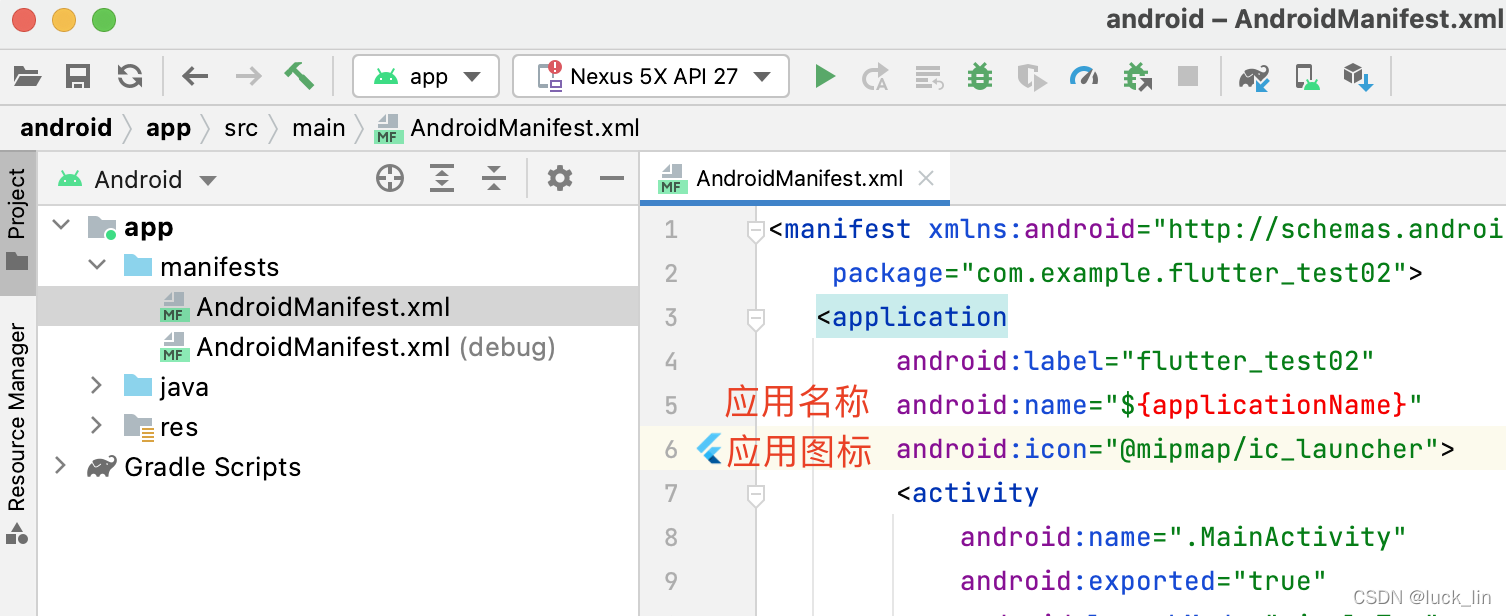This screenshot has width=1506, height=616.
Task: Open the SDK Manager icon
Action: [x=1358, y=77]
